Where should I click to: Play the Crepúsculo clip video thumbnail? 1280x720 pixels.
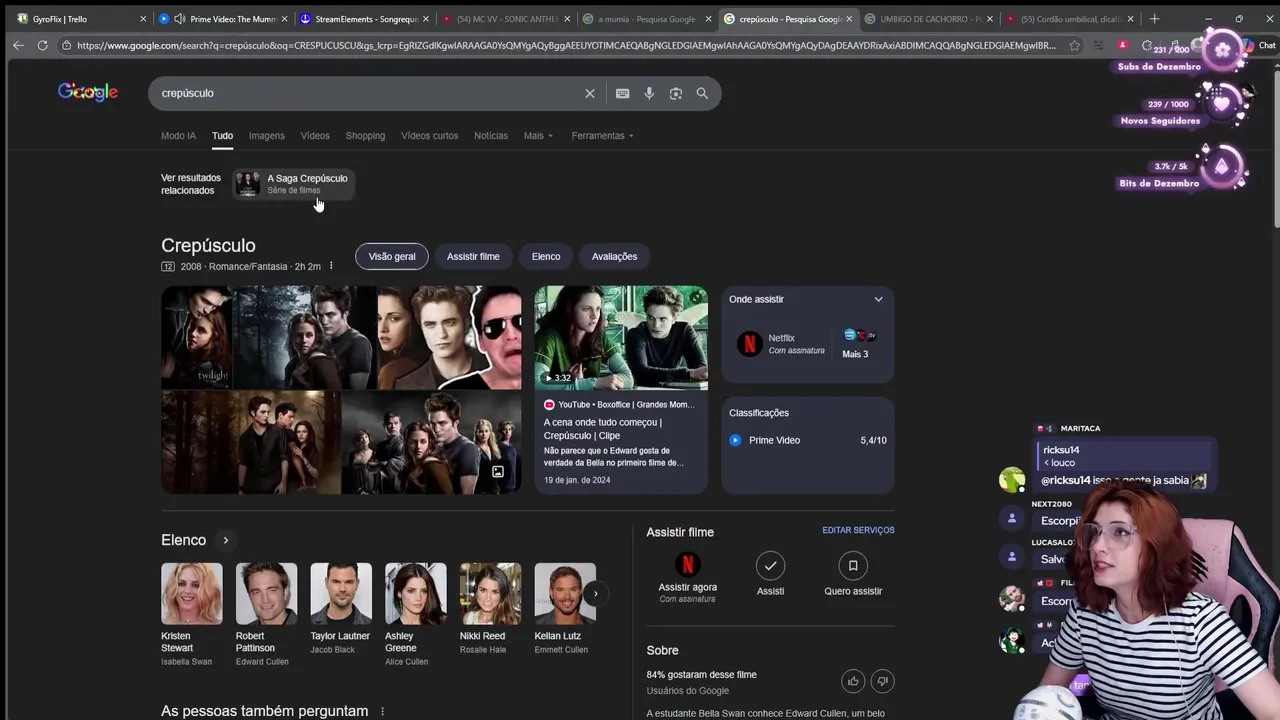621,338
